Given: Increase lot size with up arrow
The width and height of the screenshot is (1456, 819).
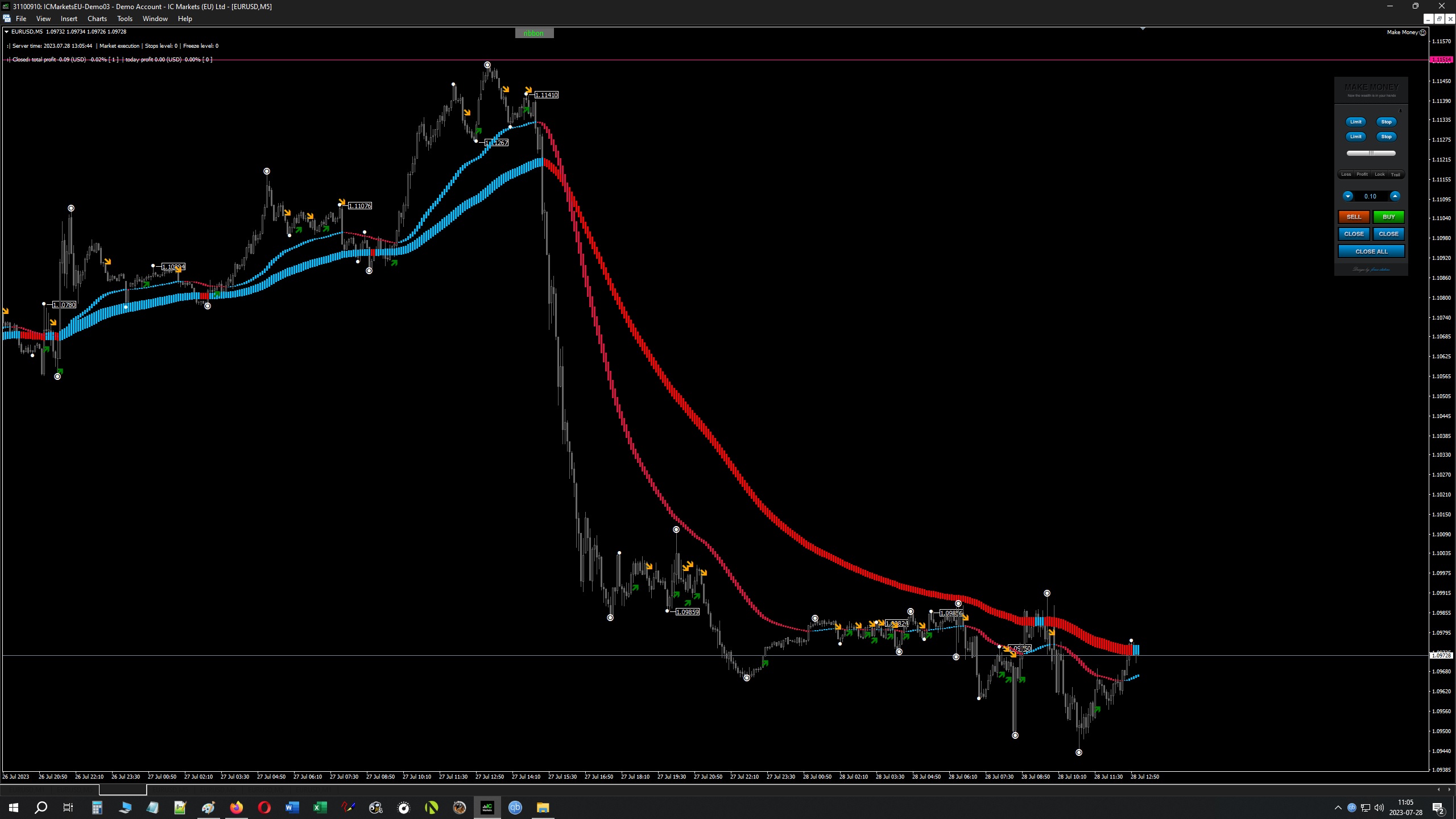Looking at the screenshot, I should [1395, 196].
